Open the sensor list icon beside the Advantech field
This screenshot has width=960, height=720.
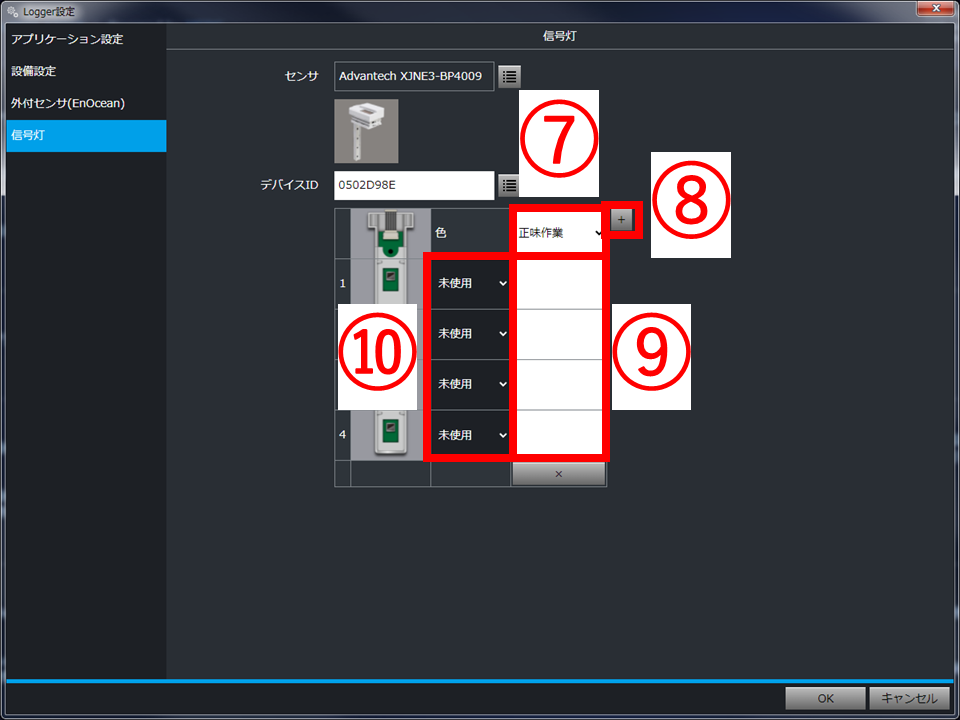[509, 77]
